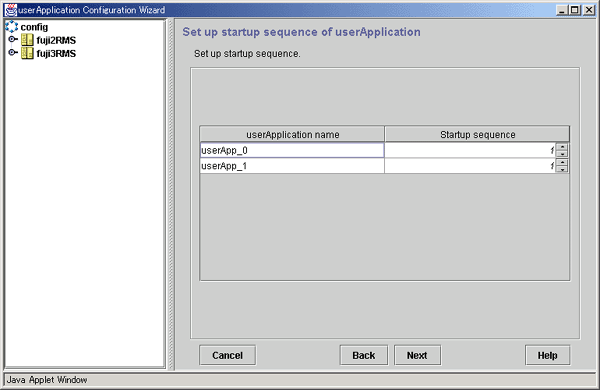The image size is (600, 390).
Task: Cancel the configuration wizard
Action: click(228, 355)
